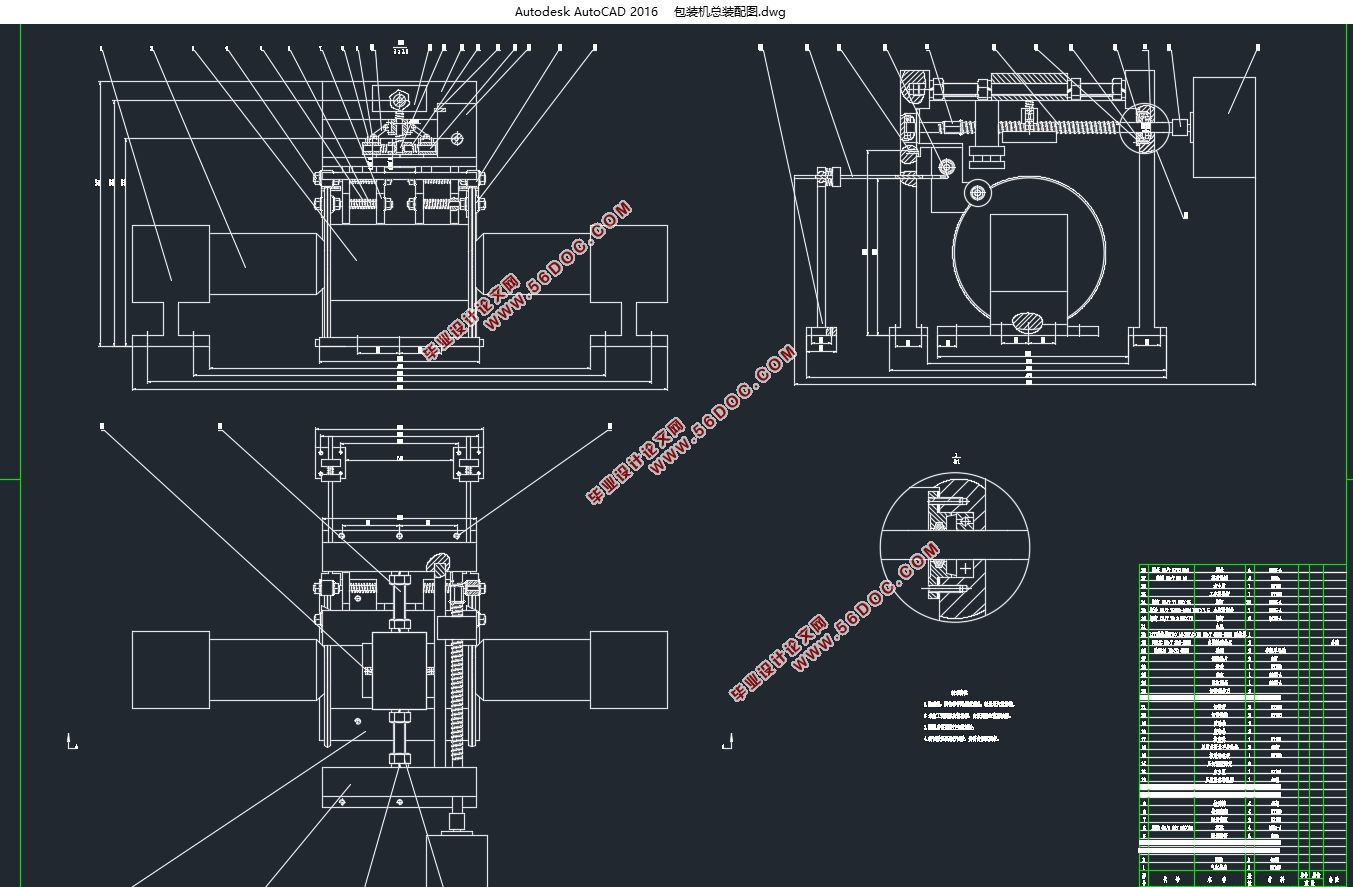Select the scale label above the circular detail view

[956, 458]
